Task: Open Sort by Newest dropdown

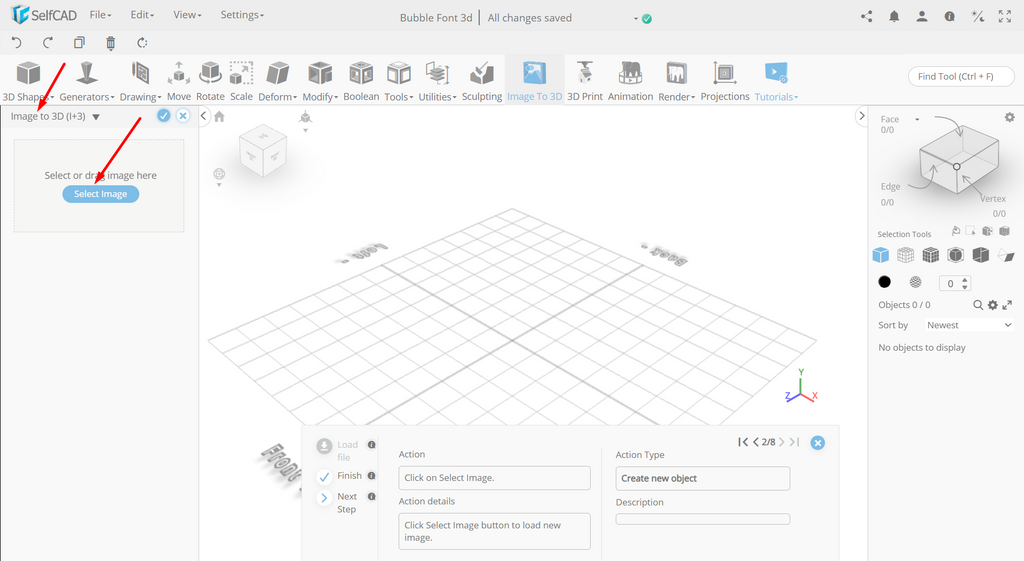Action: point(968,325)
